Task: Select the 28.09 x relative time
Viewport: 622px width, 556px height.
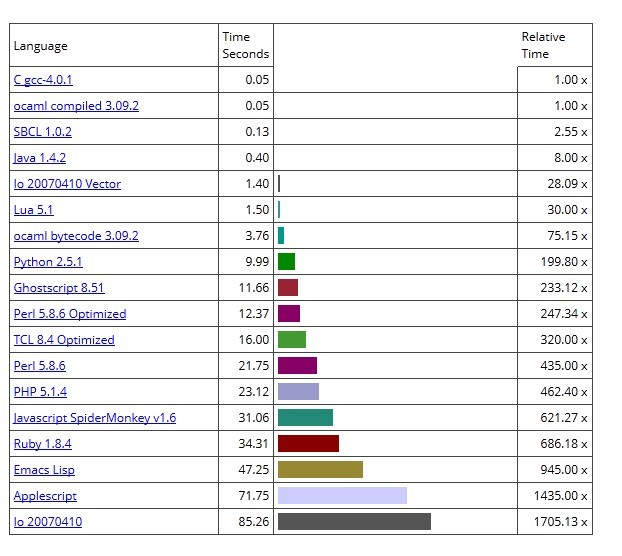Action: coord(567,184)
